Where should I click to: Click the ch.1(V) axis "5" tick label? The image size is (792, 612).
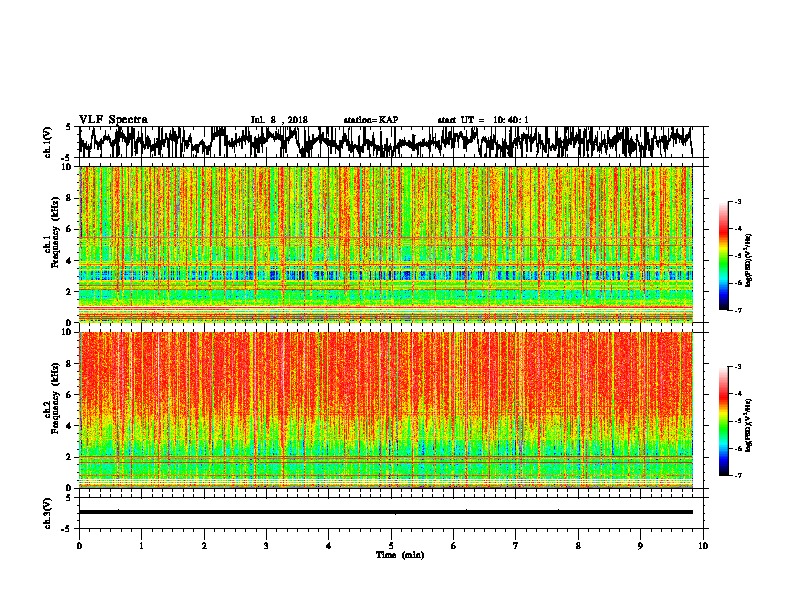point(69,127)
